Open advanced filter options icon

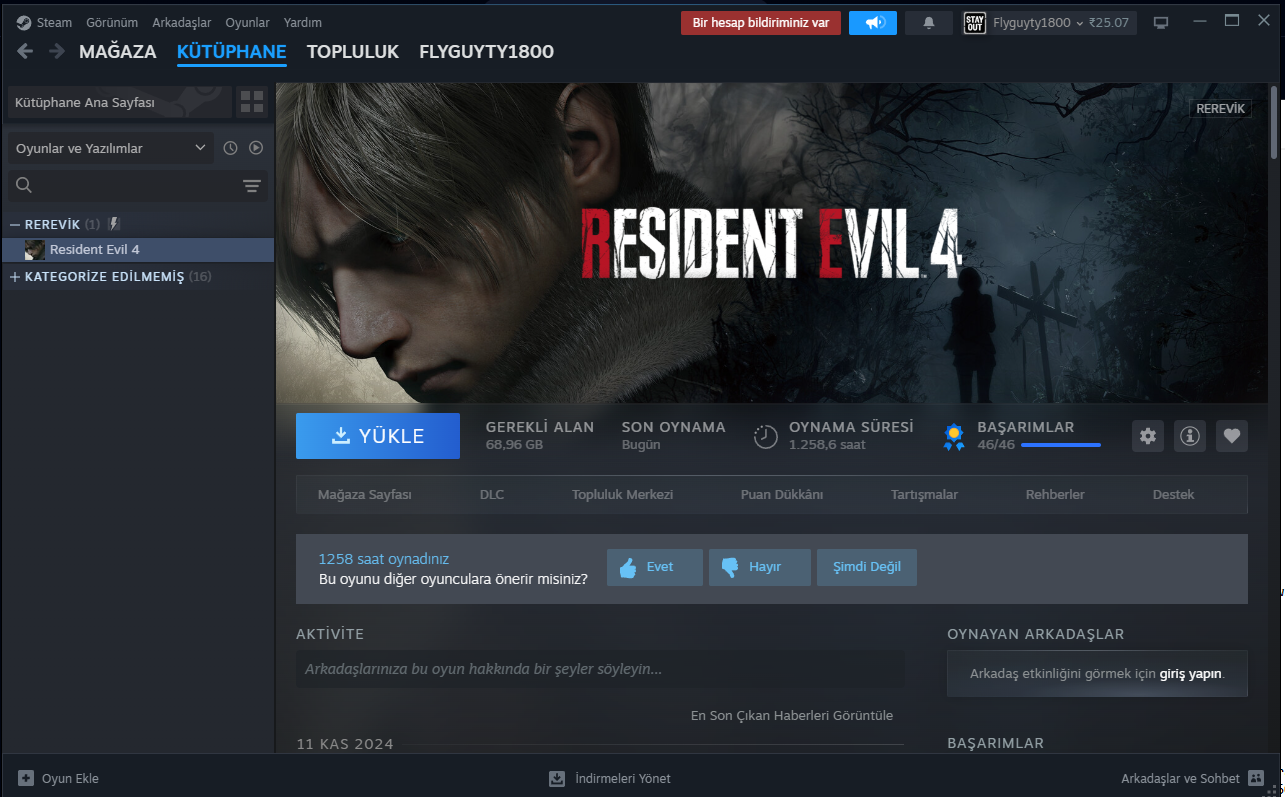(x=252, y=186)
